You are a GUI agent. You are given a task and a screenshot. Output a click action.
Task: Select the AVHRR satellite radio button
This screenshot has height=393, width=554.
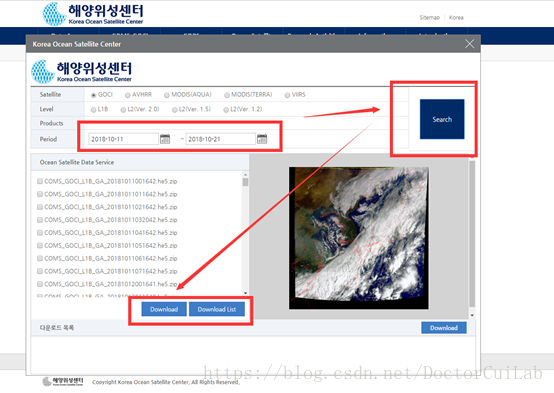(x=128, y=95)
